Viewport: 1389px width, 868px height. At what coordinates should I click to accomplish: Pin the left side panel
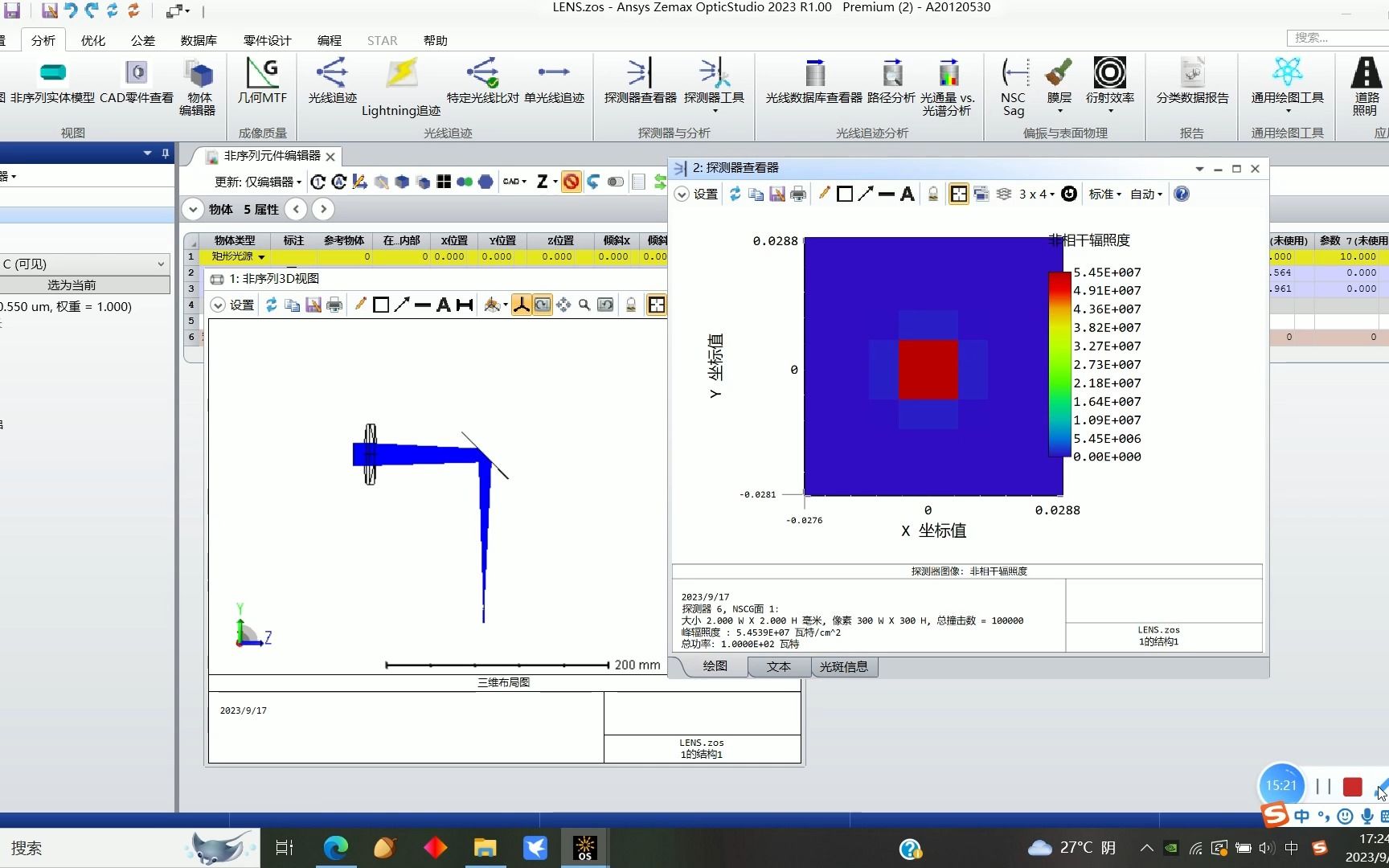tap(166, 153)
